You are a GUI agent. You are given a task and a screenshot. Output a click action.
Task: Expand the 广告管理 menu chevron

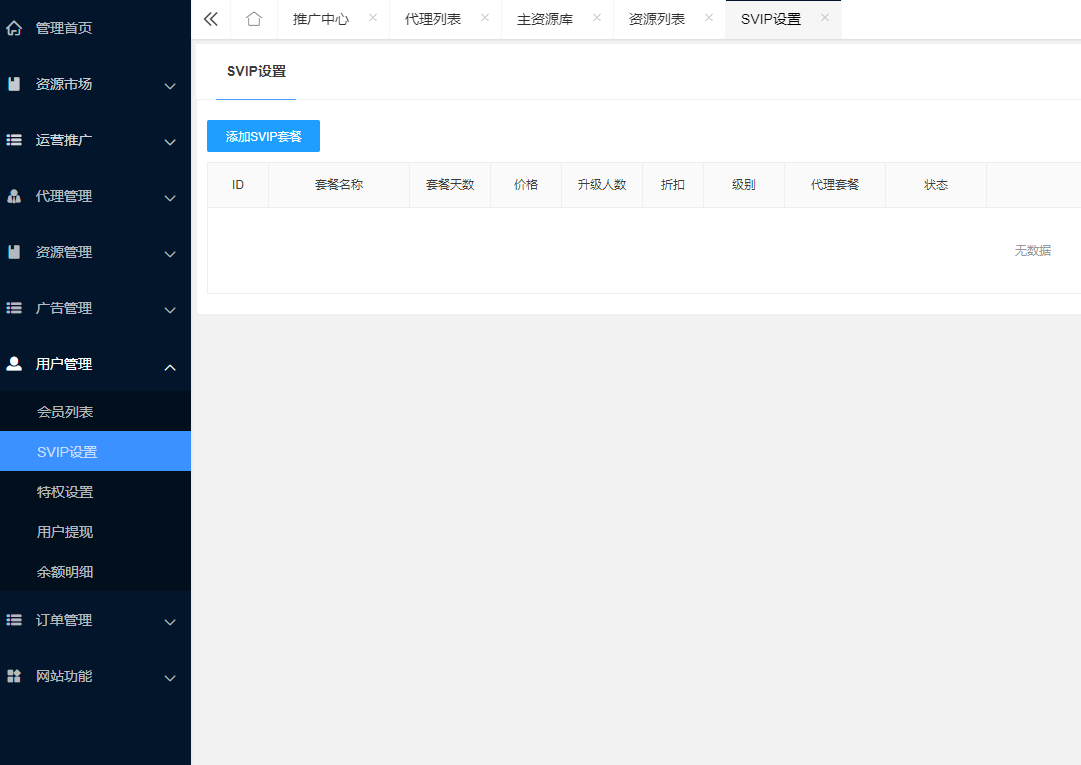coord(170,310)
